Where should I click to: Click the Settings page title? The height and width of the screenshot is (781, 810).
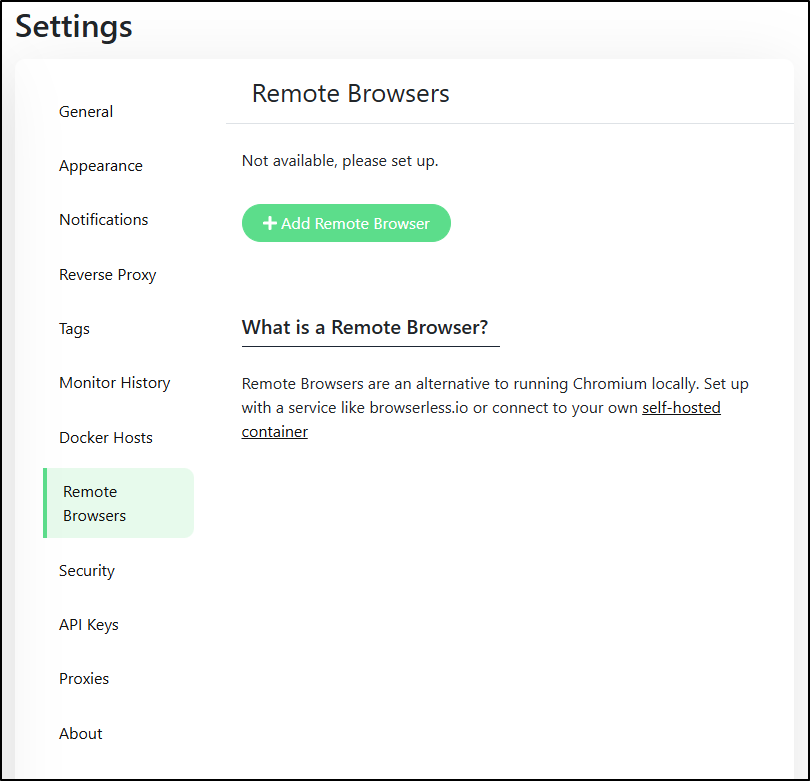tap(74, 26)
